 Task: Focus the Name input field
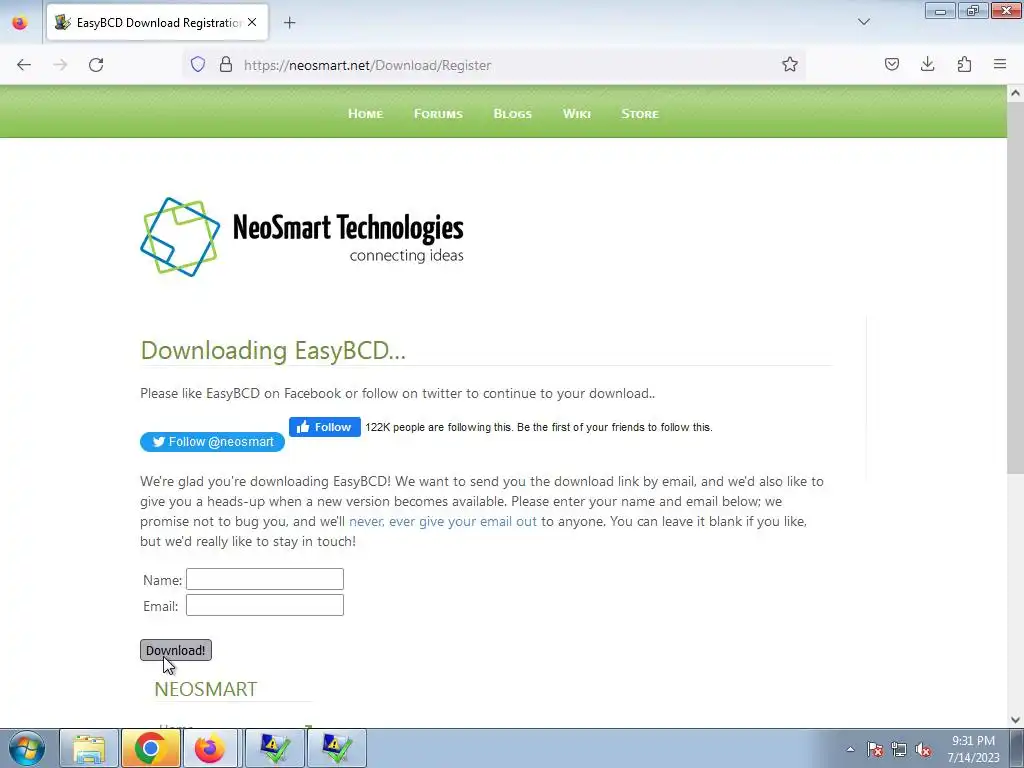point(264,579)
